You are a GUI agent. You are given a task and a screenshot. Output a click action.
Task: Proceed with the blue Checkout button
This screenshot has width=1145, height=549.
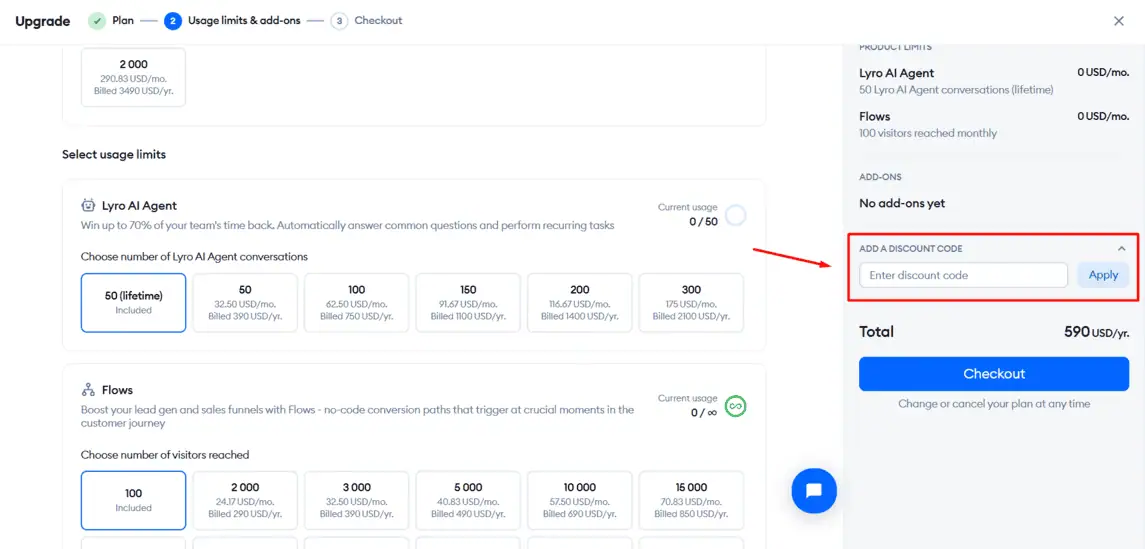click(994, 374)
